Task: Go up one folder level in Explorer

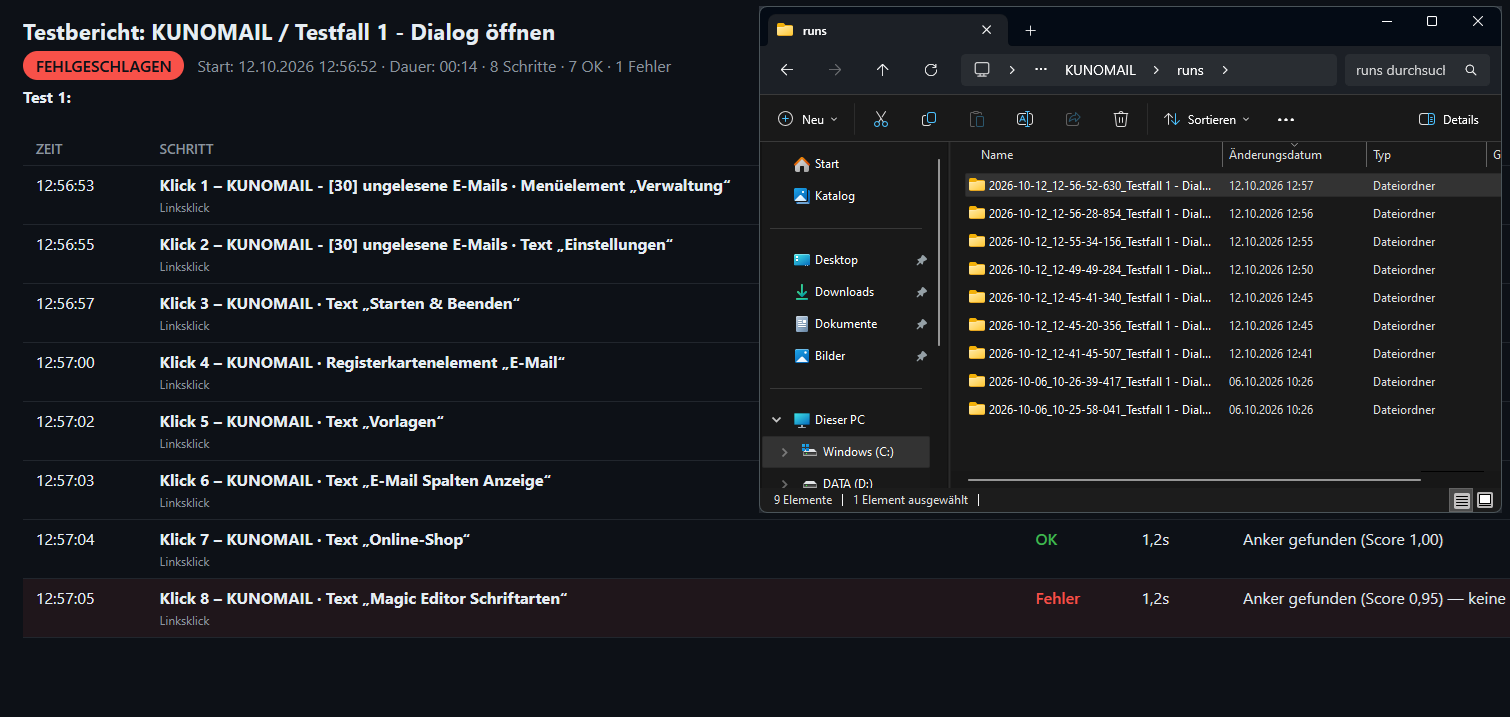Action: click(882, 70)
